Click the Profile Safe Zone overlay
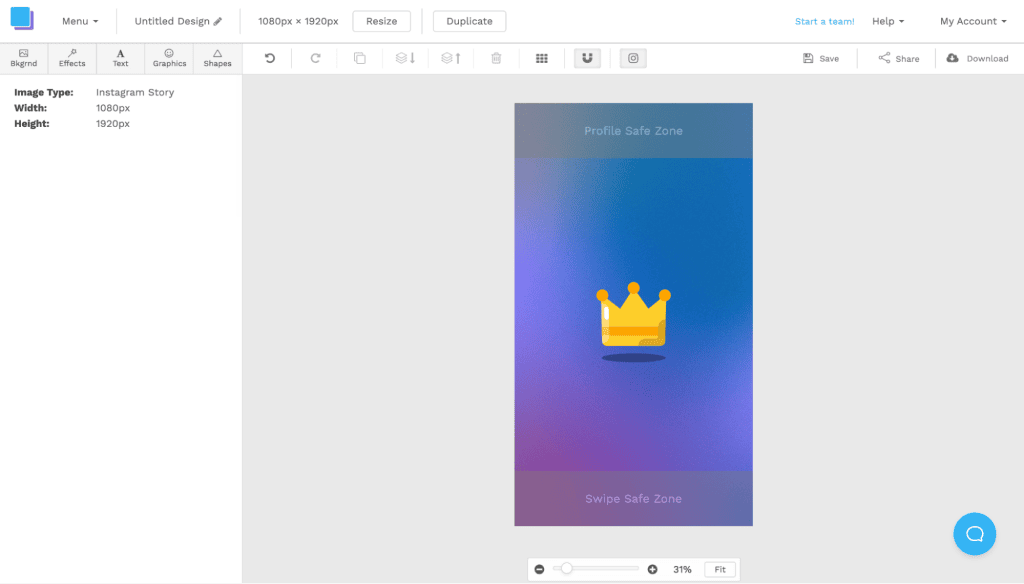 [x=633, y=131]
